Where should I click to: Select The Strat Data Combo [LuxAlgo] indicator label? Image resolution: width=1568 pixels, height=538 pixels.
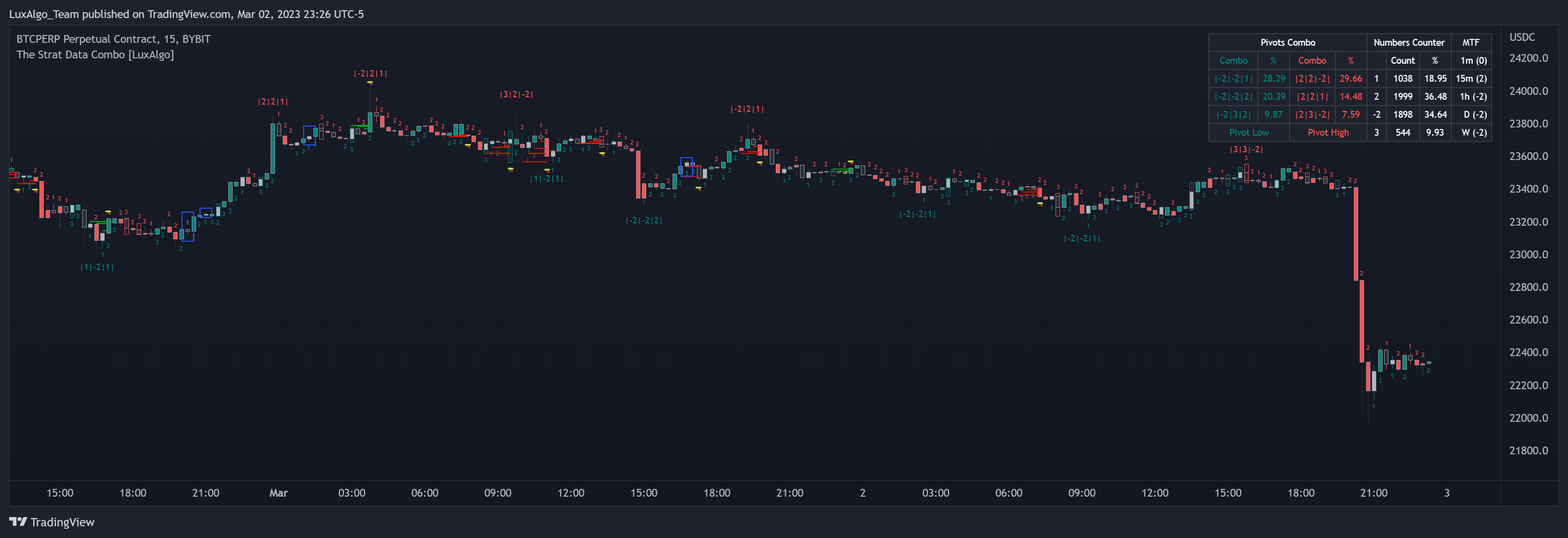click(x=95, y=55)
